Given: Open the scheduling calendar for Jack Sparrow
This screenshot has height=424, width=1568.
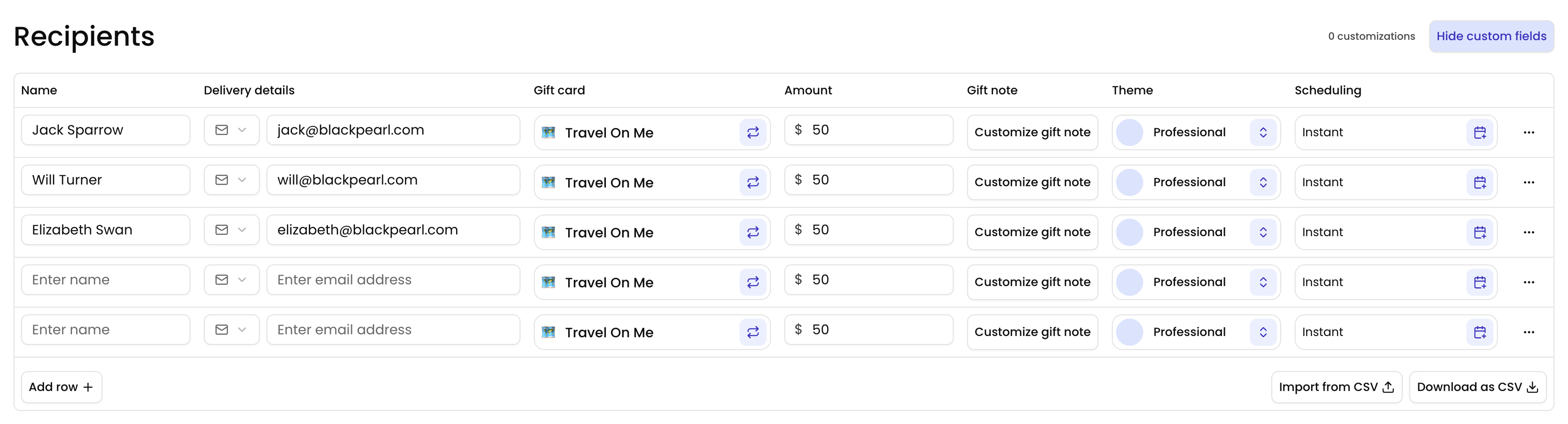Looking at the screenshot, I should (x=1480, y=132).
